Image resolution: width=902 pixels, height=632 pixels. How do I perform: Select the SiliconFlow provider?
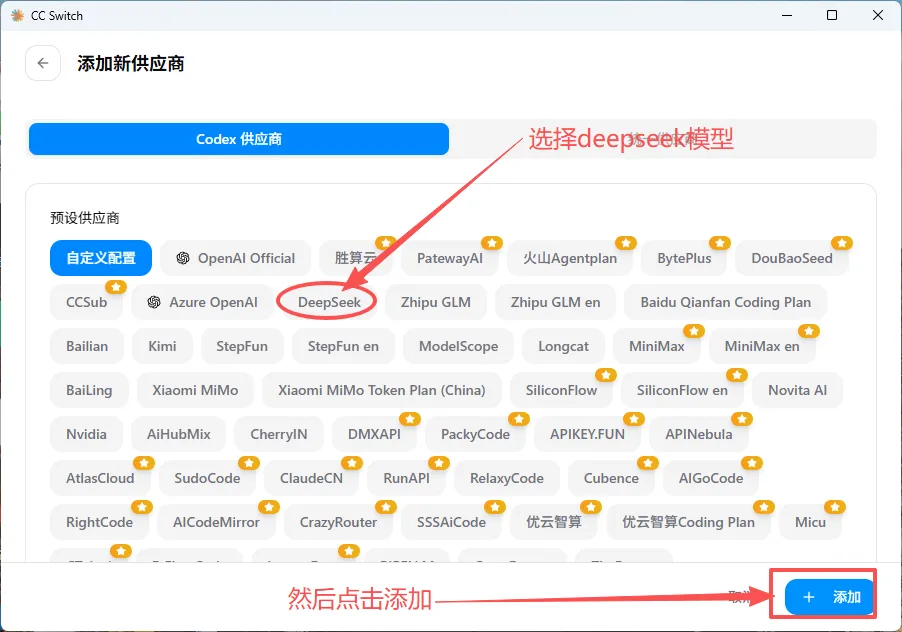pos(561,390)
